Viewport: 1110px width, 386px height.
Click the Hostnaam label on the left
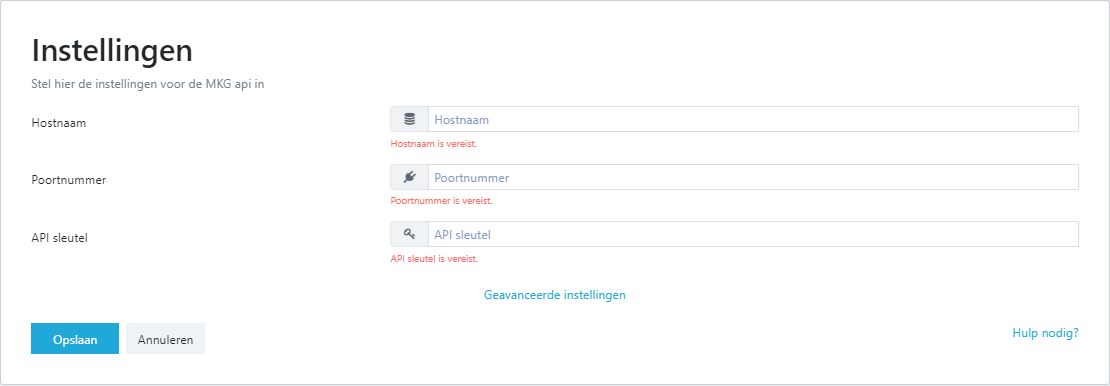[x=59, y=123]
